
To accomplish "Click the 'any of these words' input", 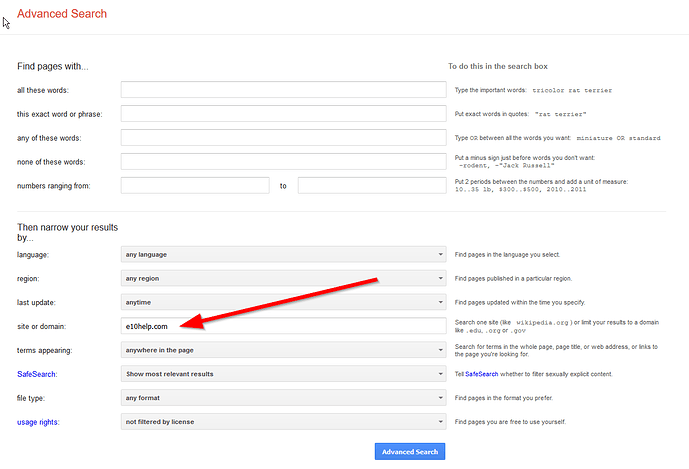I will click(x=282, y=137).
